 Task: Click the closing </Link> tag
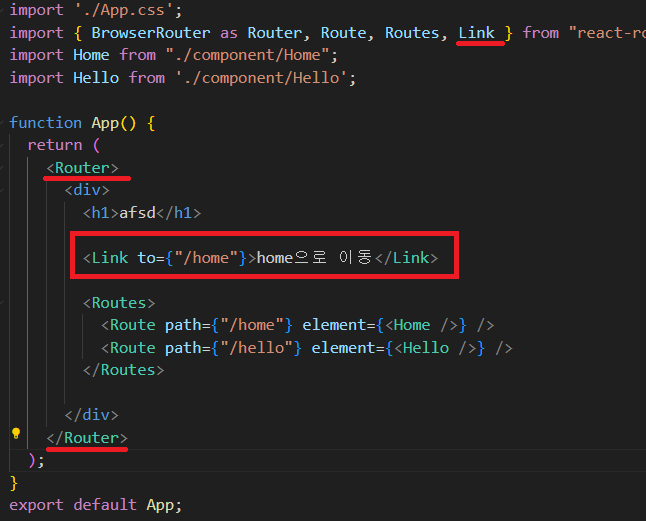pos(407,258)
